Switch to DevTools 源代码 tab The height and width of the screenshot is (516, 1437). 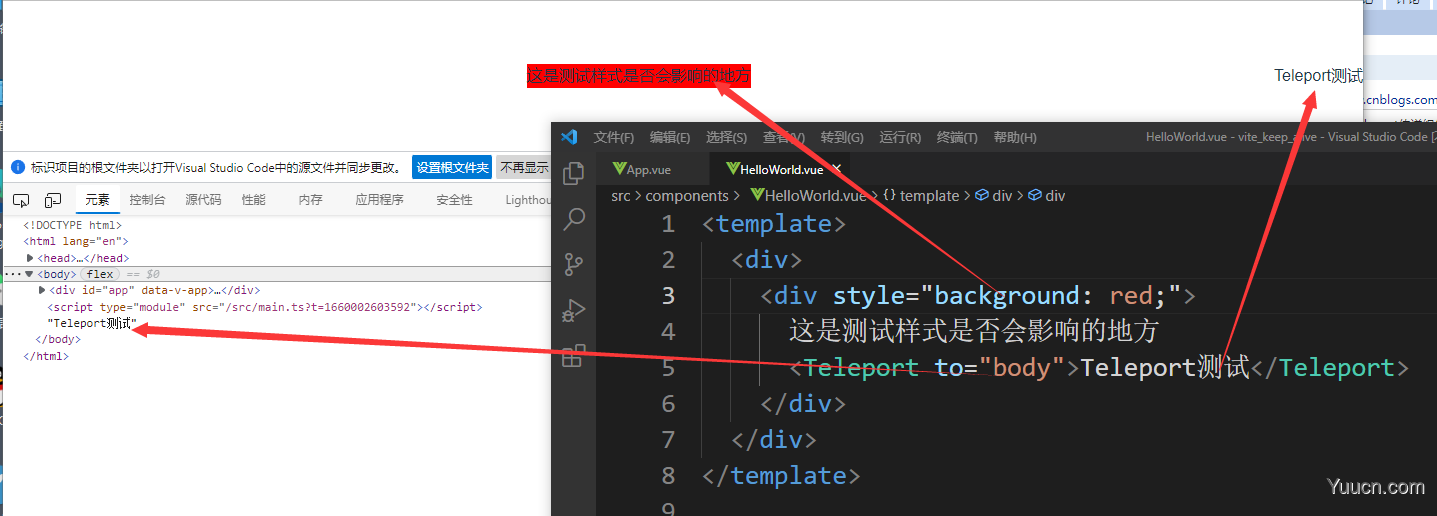pos(203,200)
